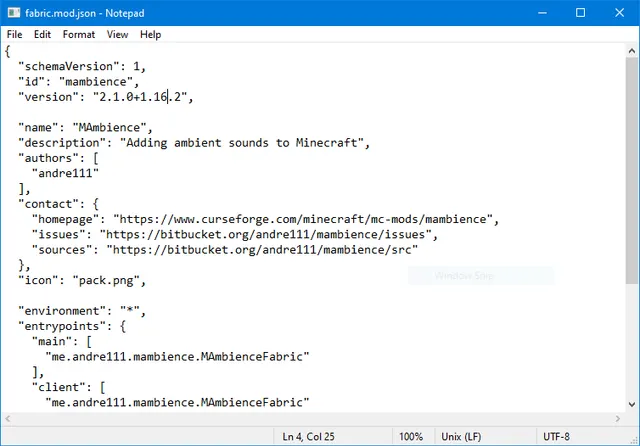The image size is (640, 446).
Task: Open the File menu
Action: 14,35
